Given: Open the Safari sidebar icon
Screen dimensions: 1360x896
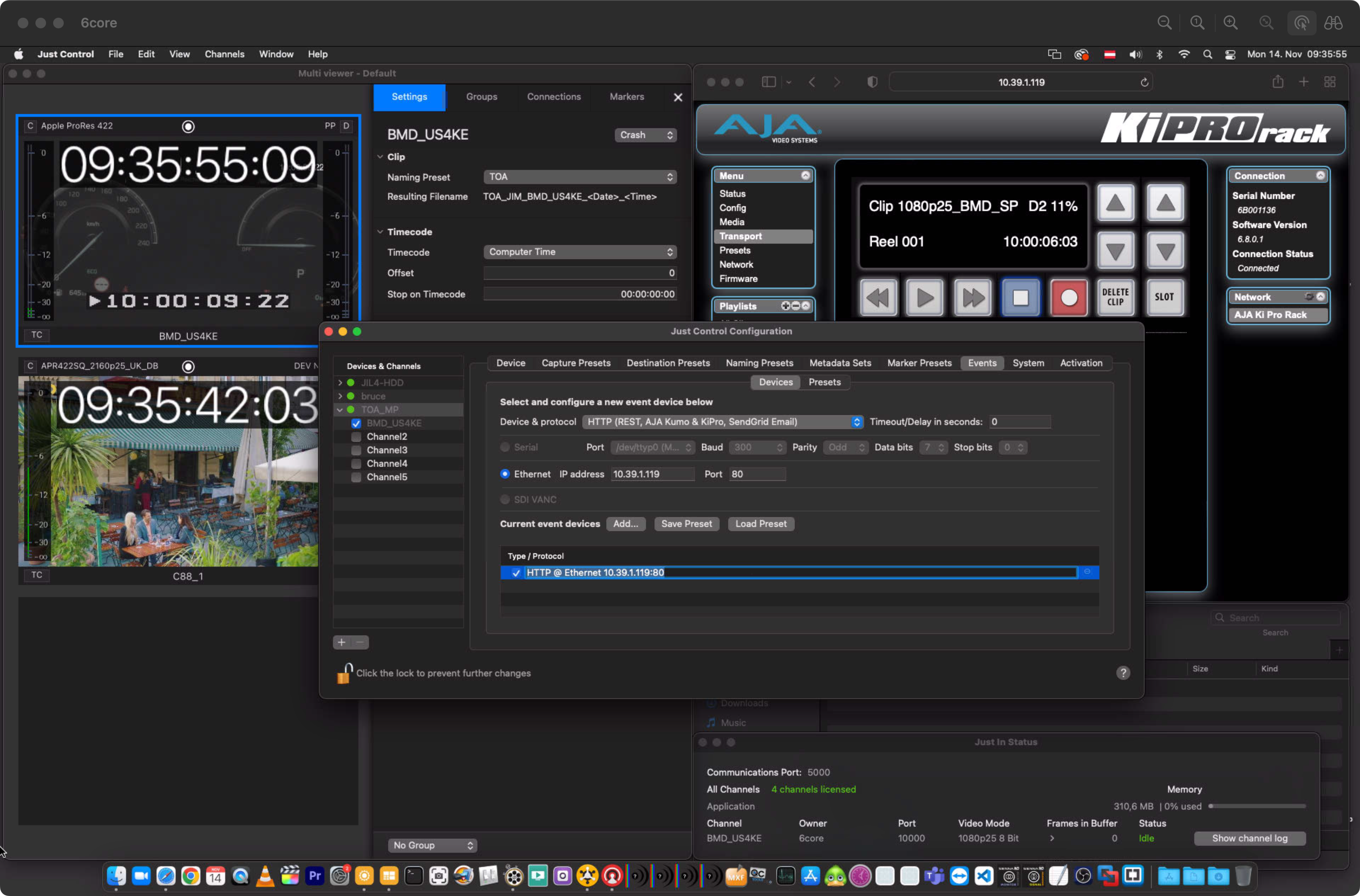Looking at the screenshot, I should 769,82.
